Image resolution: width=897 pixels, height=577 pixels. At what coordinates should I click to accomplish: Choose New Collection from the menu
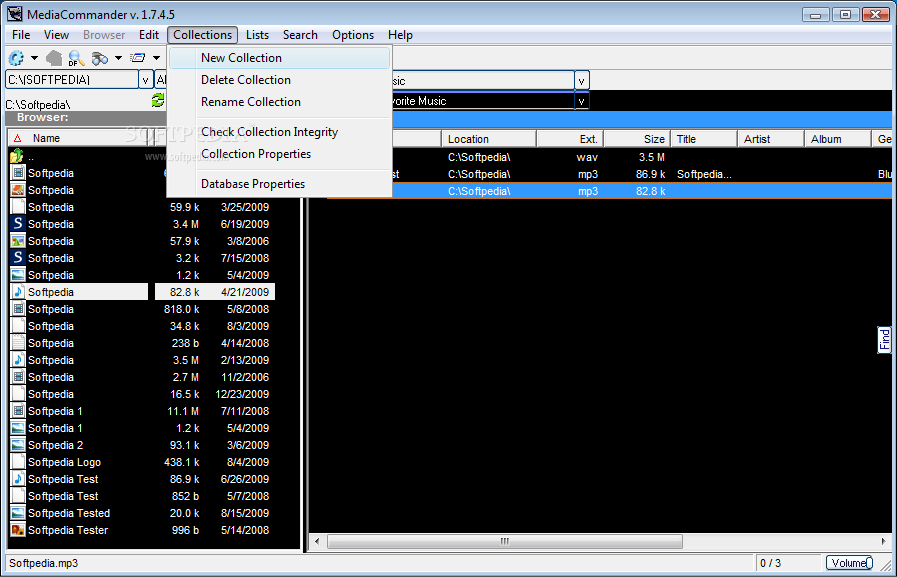point(280,58)
